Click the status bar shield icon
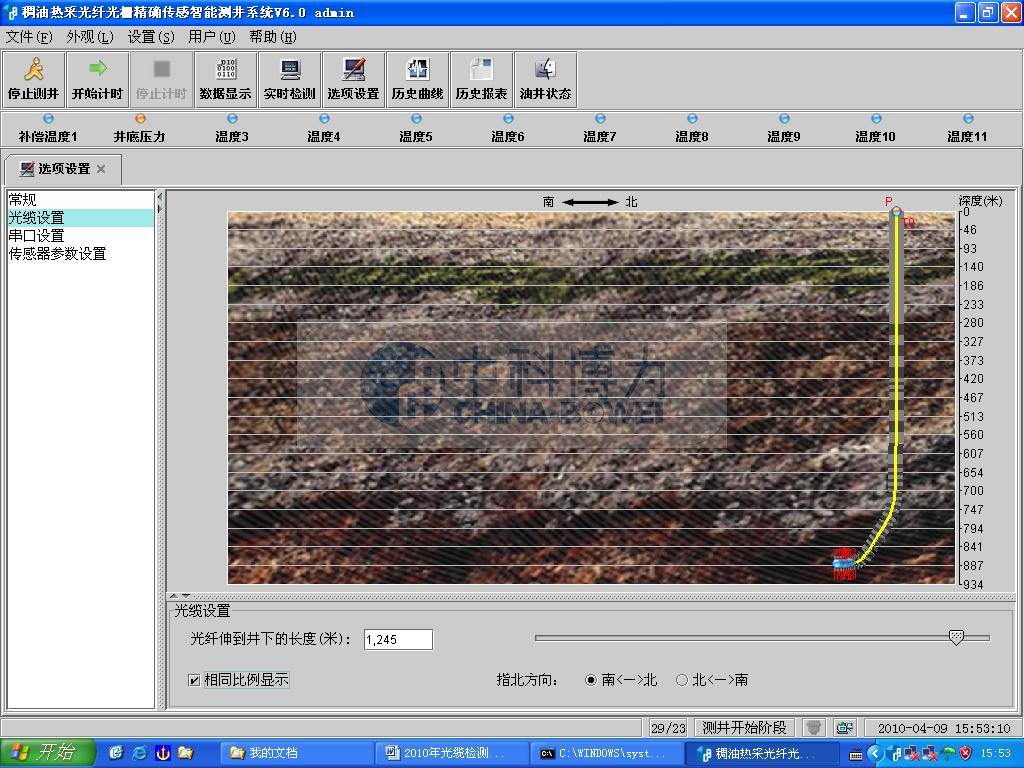The height and width of the screenshot is (768, 1024). pyautogui.click(x=813, y=728)
